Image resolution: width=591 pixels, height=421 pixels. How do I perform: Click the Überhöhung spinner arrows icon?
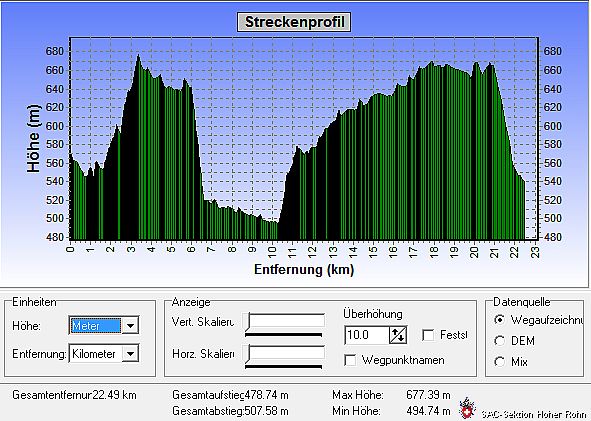pos(398,335)
